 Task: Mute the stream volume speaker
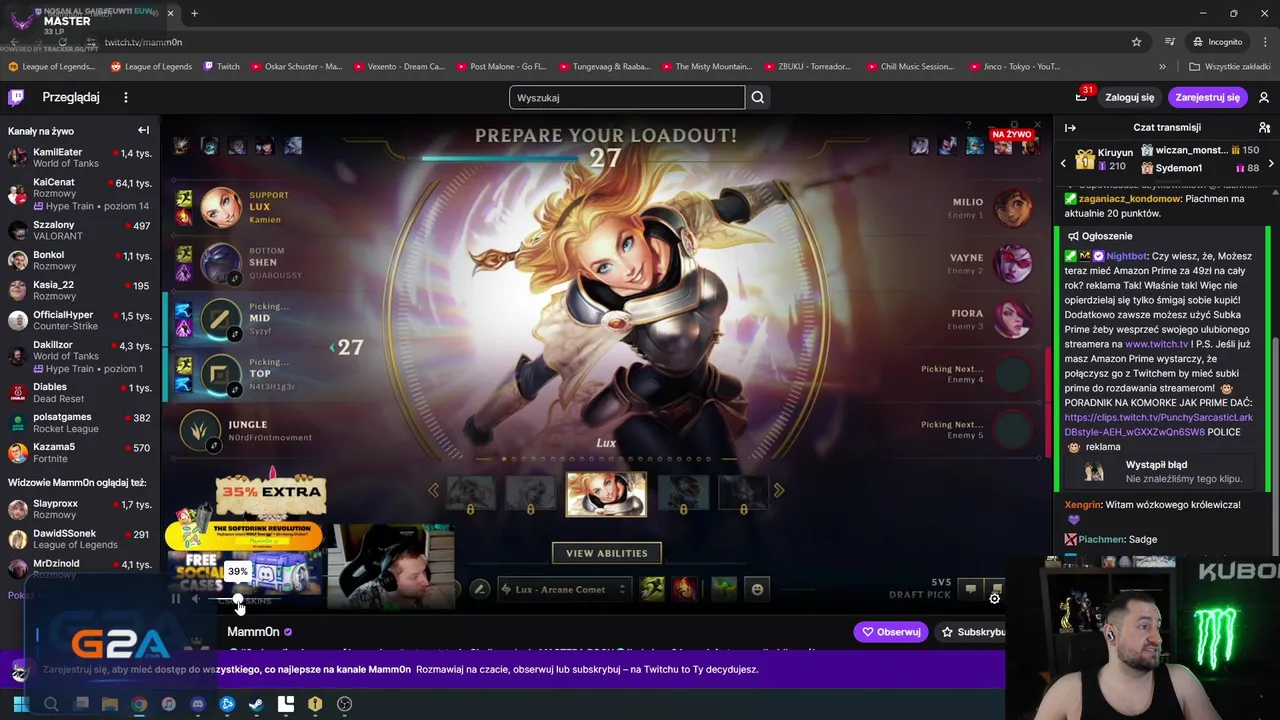(196, 599)
